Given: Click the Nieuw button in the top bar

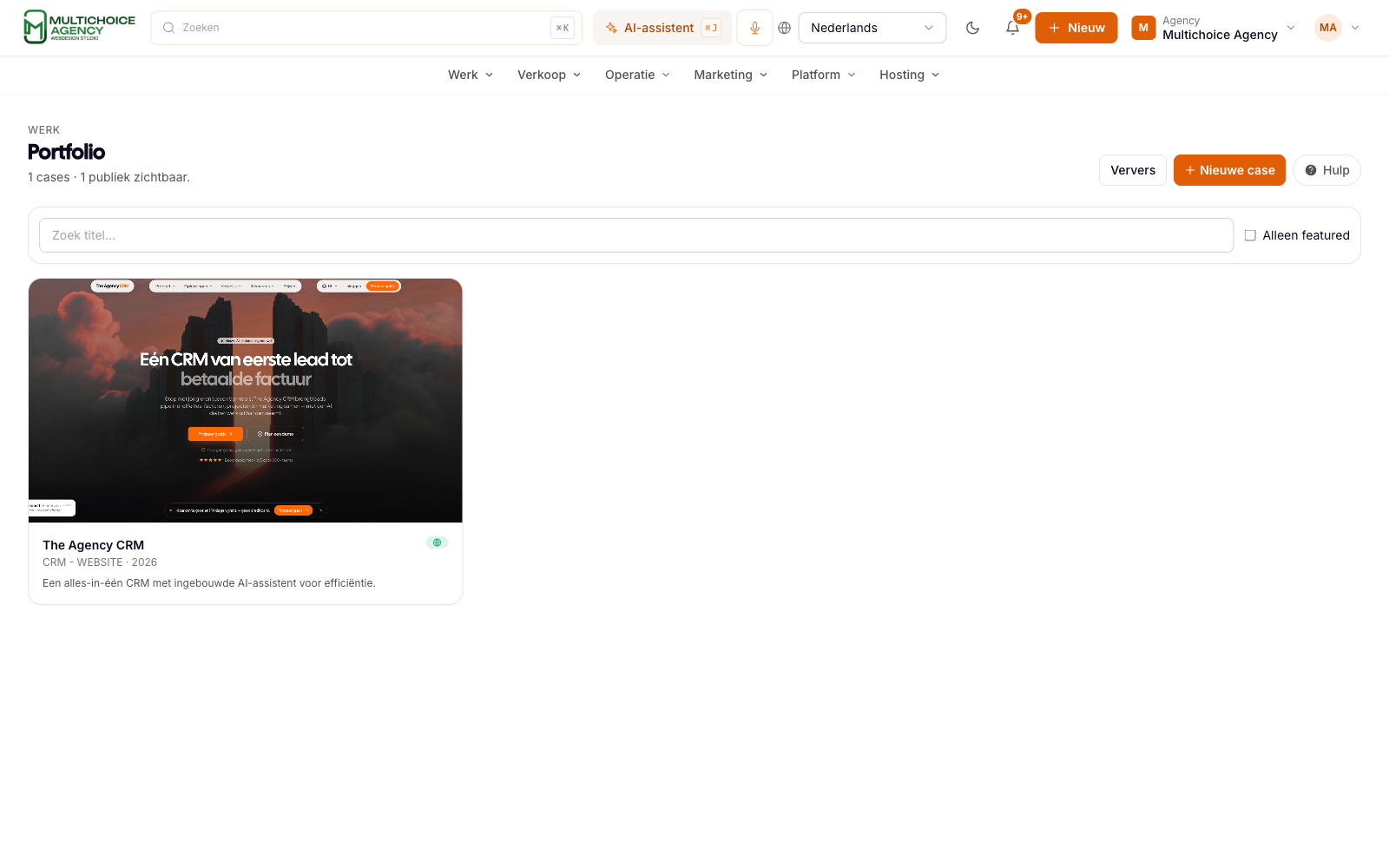Looking at the screenshot, I should [x=1076, y=28].
